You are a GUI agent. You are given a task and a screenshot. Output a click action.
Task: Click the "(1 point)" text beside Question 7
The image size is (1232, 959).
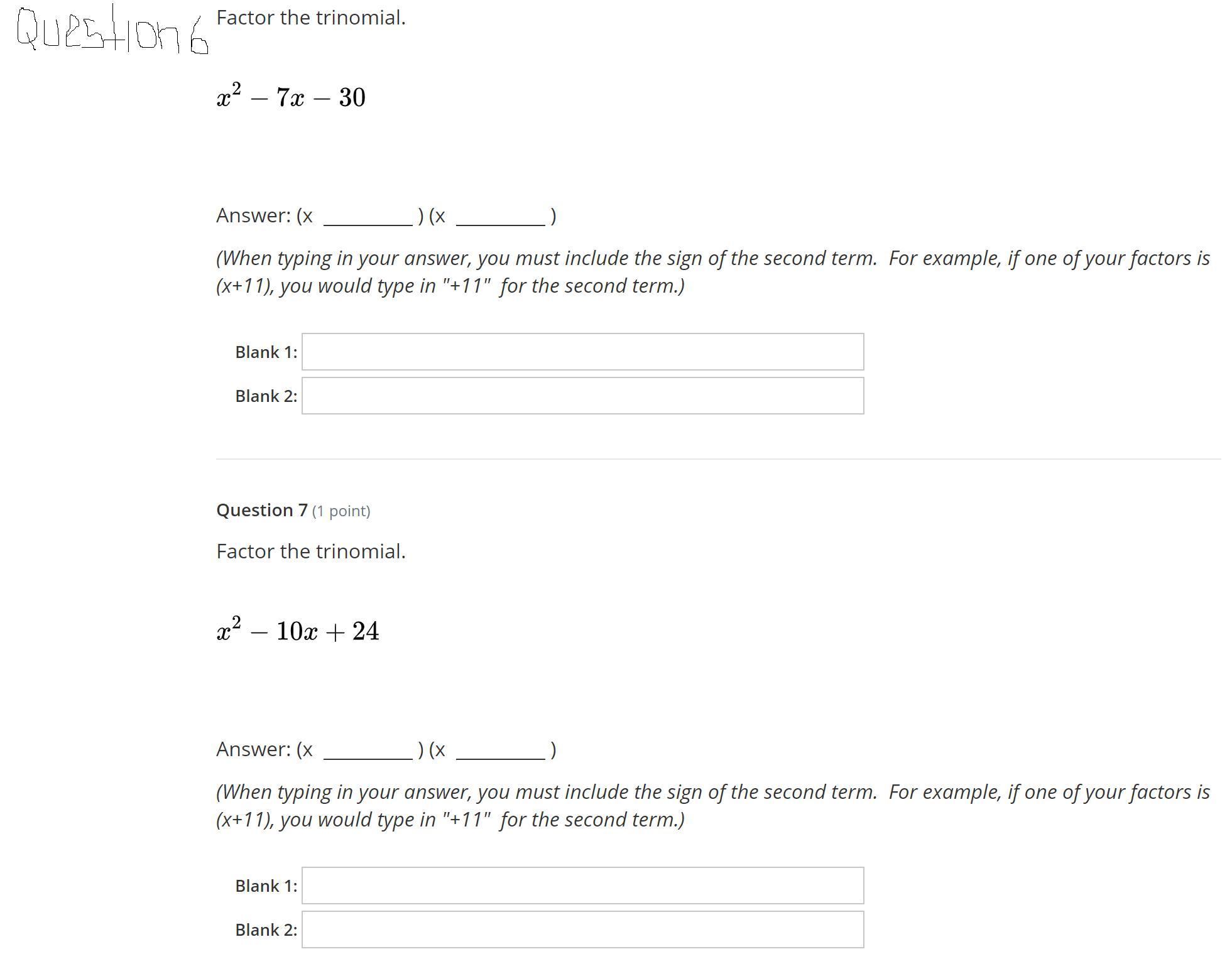341,511
